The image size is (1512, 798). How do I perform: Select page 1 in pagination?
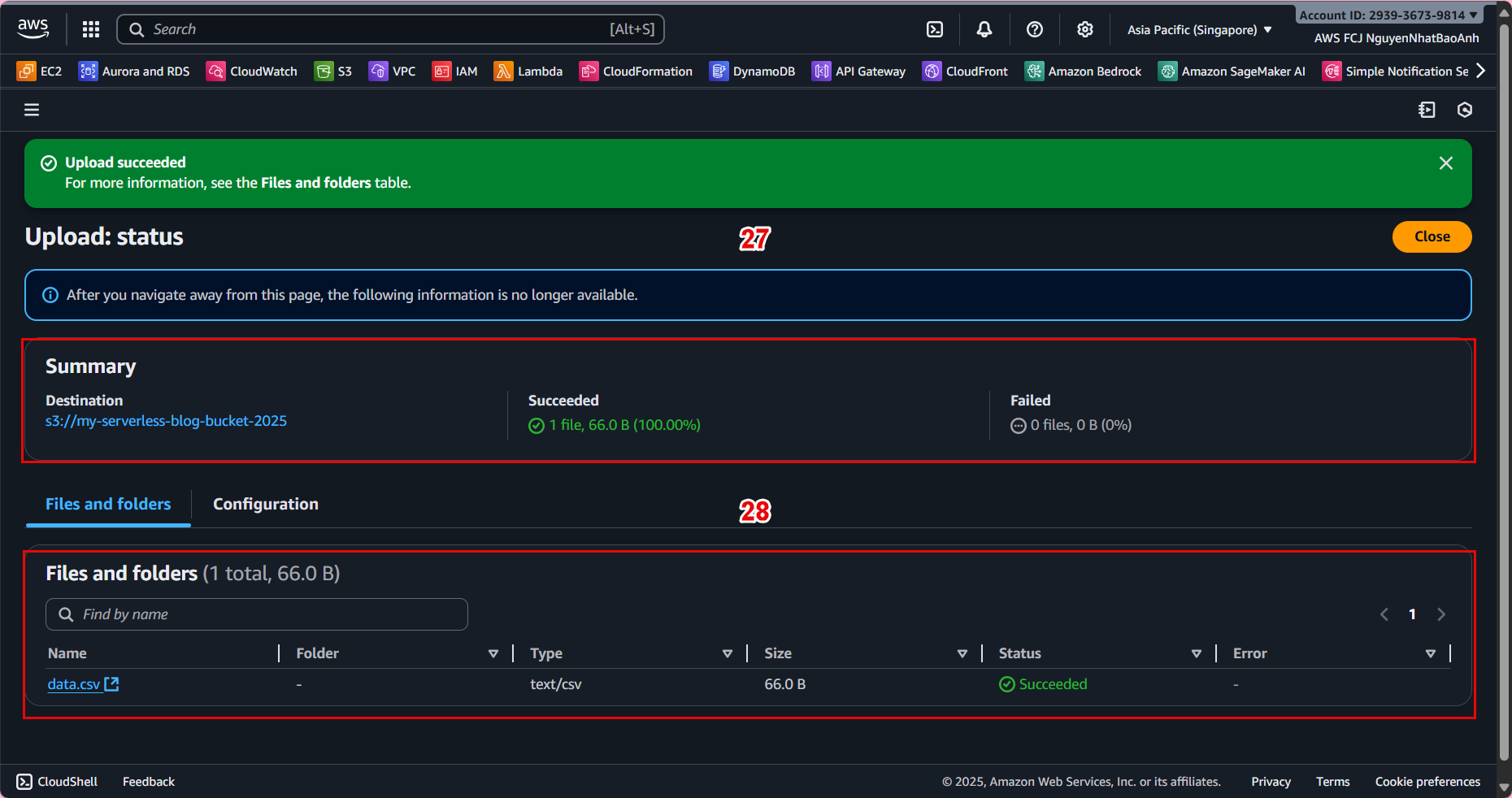pos(1413,614)
